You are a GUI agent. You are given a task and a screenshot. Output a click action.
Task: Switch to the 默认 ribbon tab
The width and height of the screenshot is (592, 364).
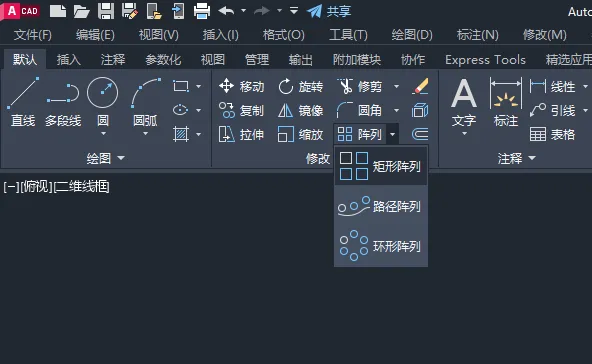click(25, 59)
